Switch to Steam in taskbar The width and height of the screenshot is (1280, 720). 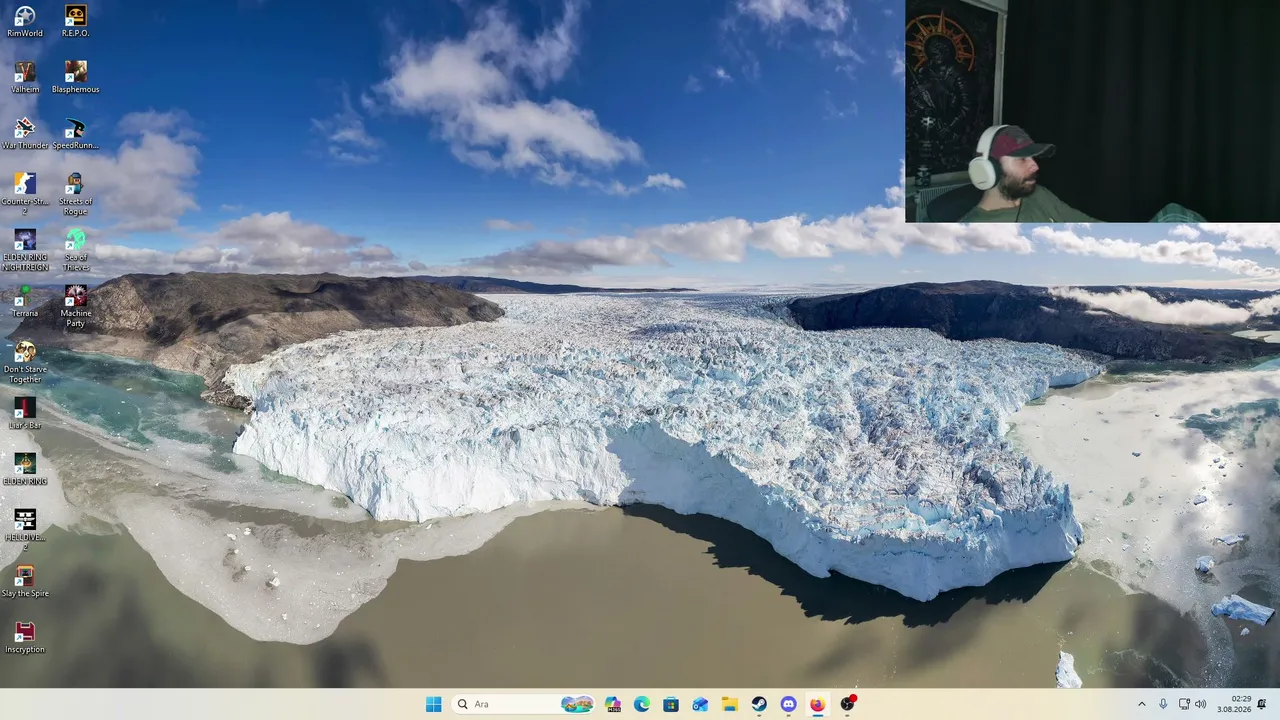pyautogui.click(x=759, y=704)
